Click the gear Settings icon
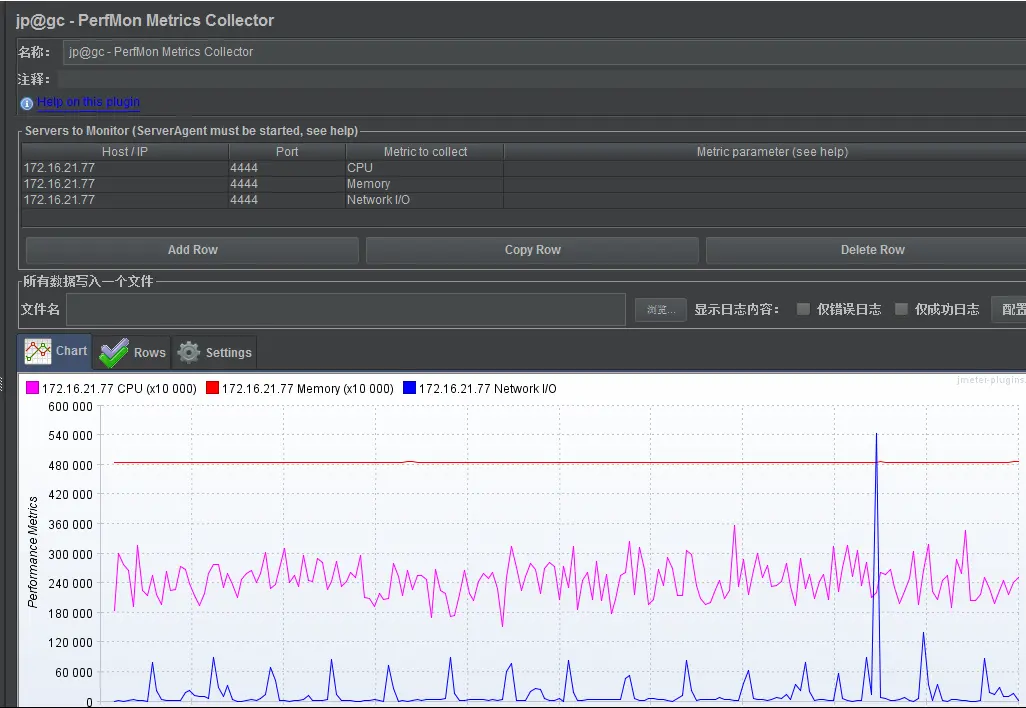Image resolution: width=1026 pixels, height=708 pixels. coord(188,352)
